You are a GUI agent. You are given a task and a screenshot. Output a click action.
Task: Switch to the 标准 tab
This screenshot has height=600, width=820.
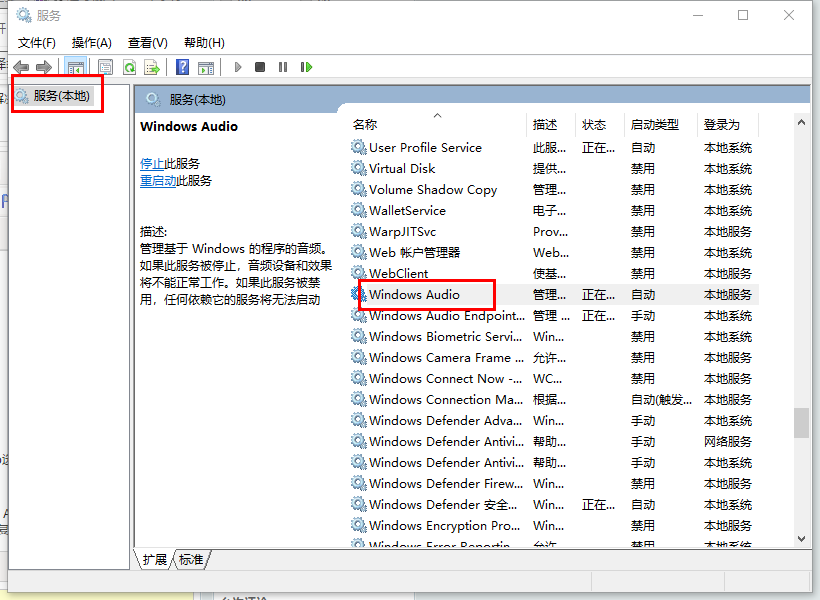(x=191, y=560)
